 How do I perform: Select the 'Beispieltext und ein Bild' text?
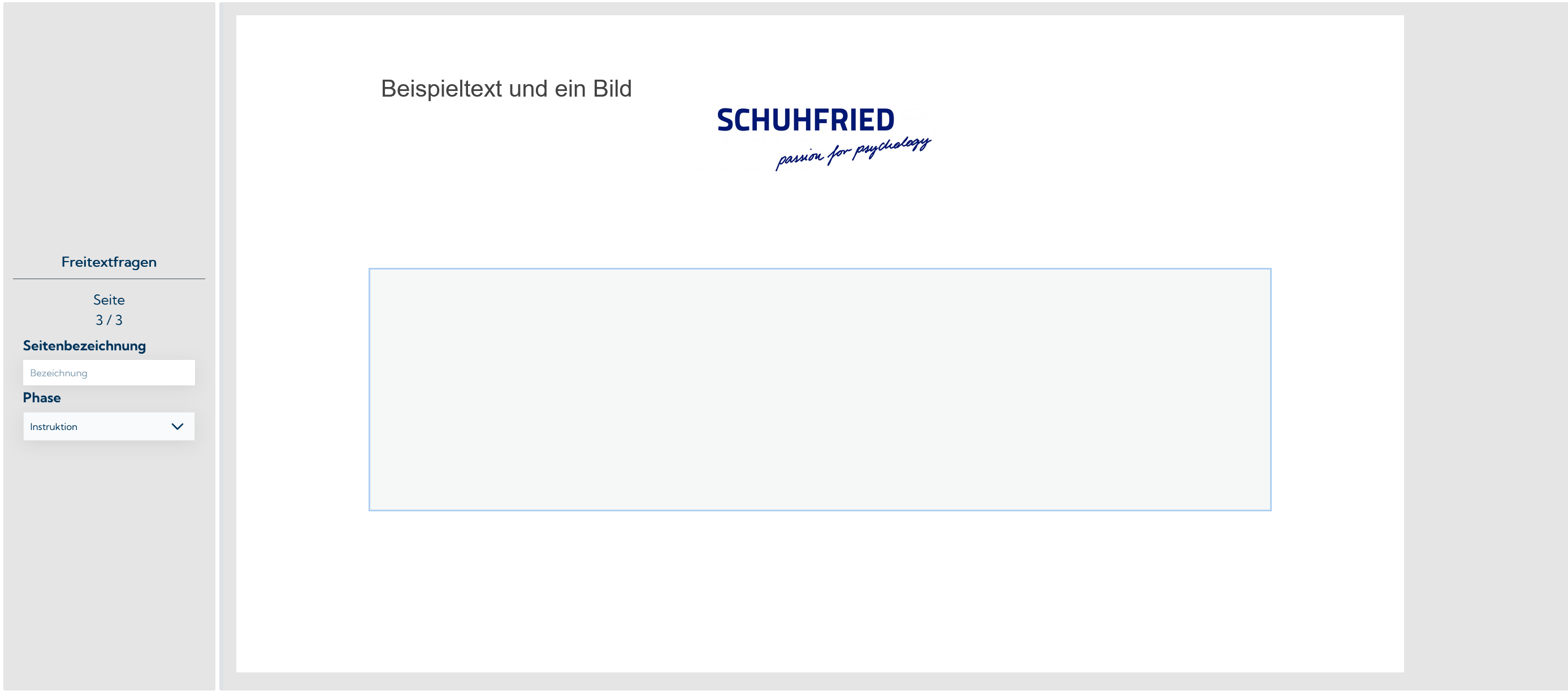(506, 89)
